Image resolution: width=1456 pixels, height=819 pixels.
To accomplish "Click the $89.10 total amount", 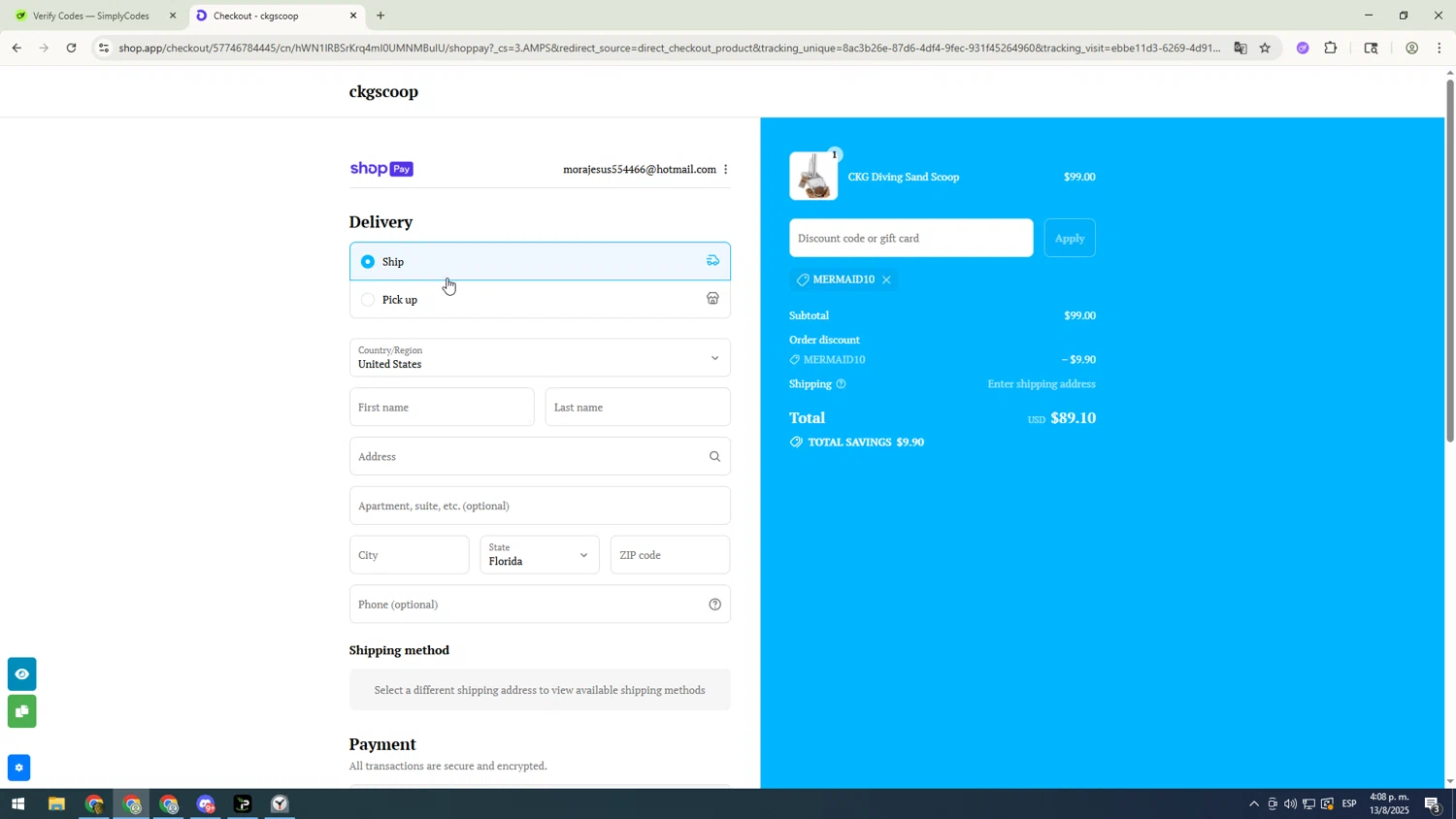I will (x=1074, y=418).
